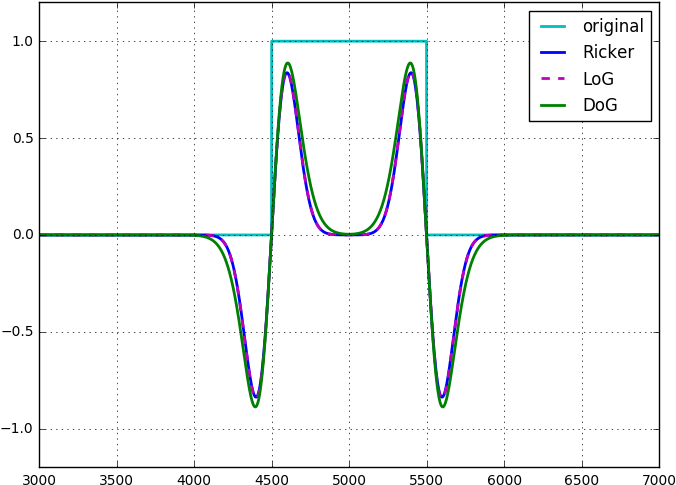This screenshot has height=485, width=676.
Task: Click the 'original' legend label
Action: (x=613, y=27)
